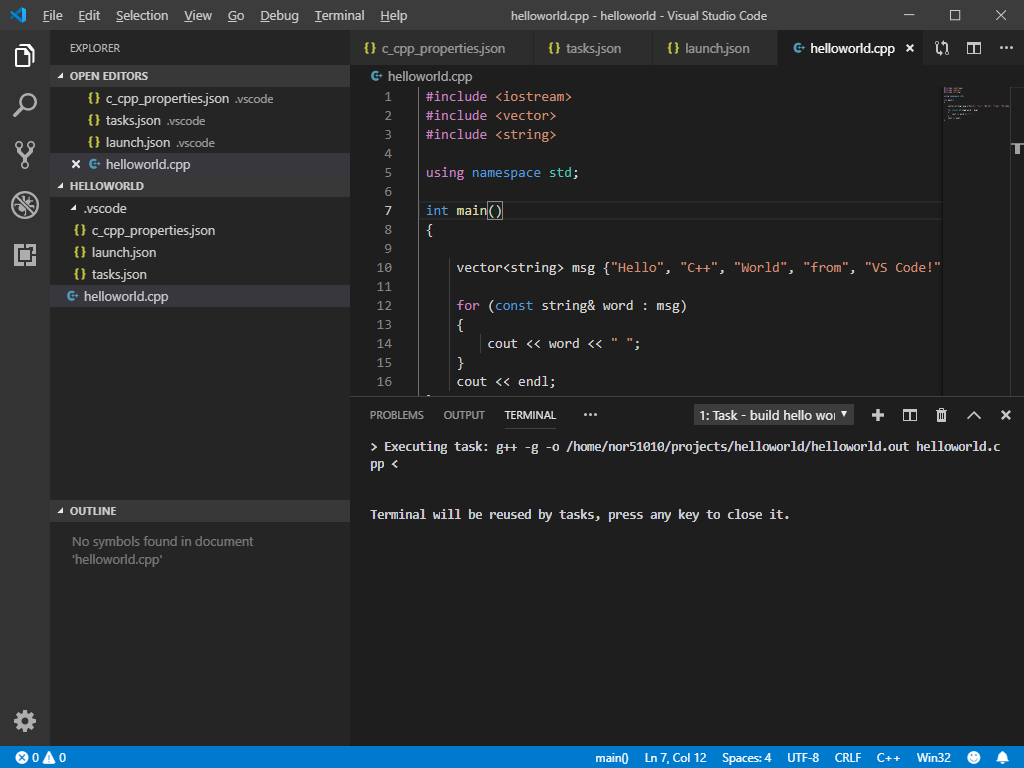Image resolution: width=1024 pixels, height=768 pixels.
Task: Click the Split Editor icon
Action: (x=973, y=47)
